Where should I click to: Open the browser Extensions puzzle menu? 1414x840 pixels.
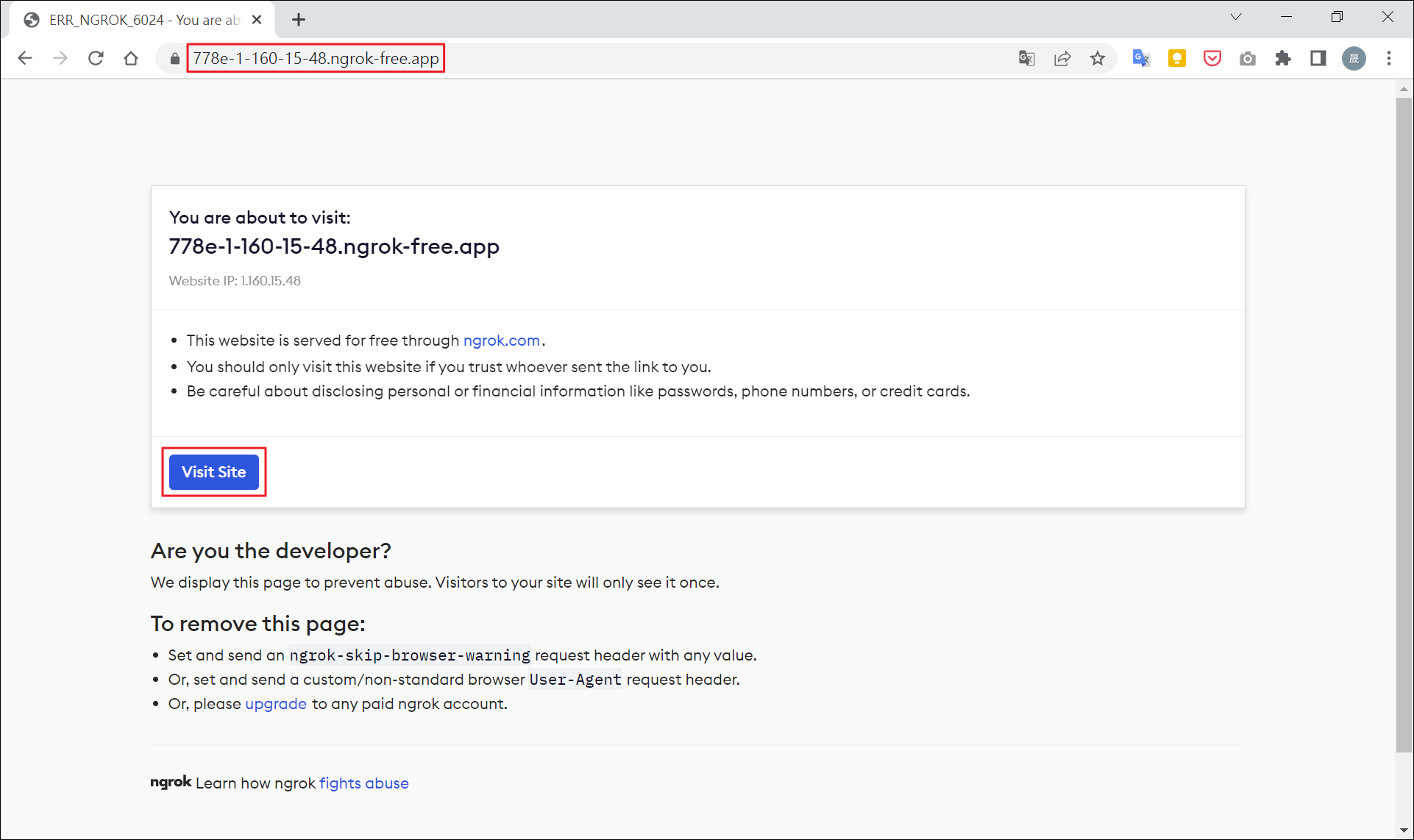point(1282,58)
